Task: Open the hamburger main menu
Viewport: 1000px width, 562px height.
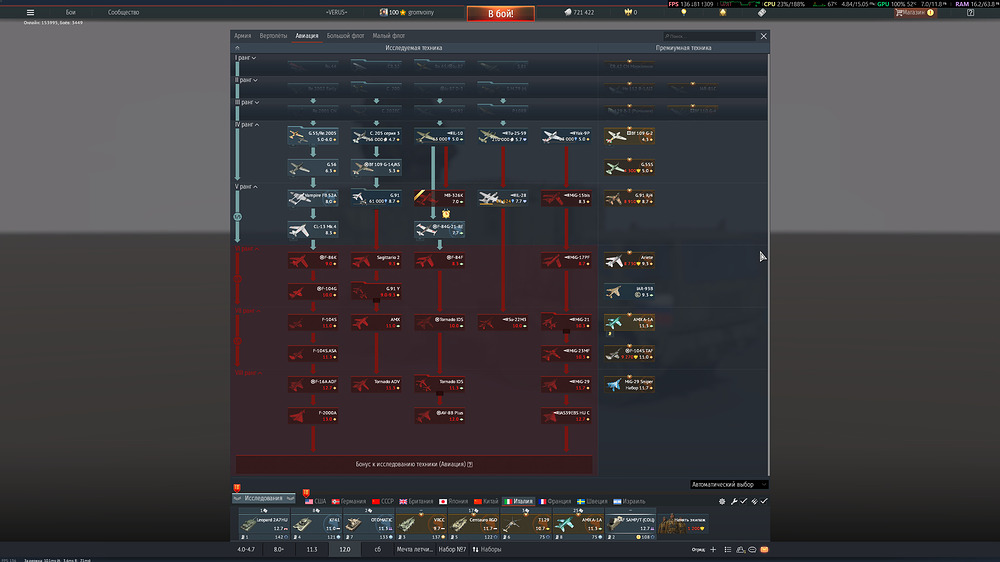Action: tap(30, 12)
